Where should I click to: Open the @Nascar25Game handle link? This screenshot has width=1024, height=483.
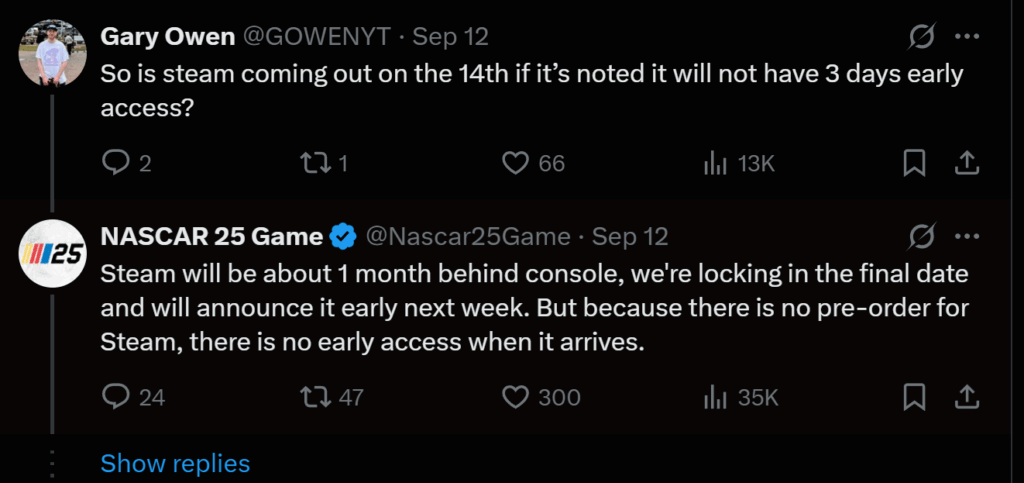pyautogui.click(x=468, y=237)
